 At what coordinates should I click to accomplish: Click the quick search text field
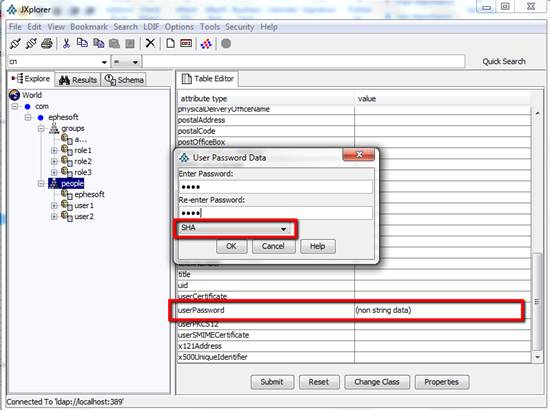pos(304,61)
